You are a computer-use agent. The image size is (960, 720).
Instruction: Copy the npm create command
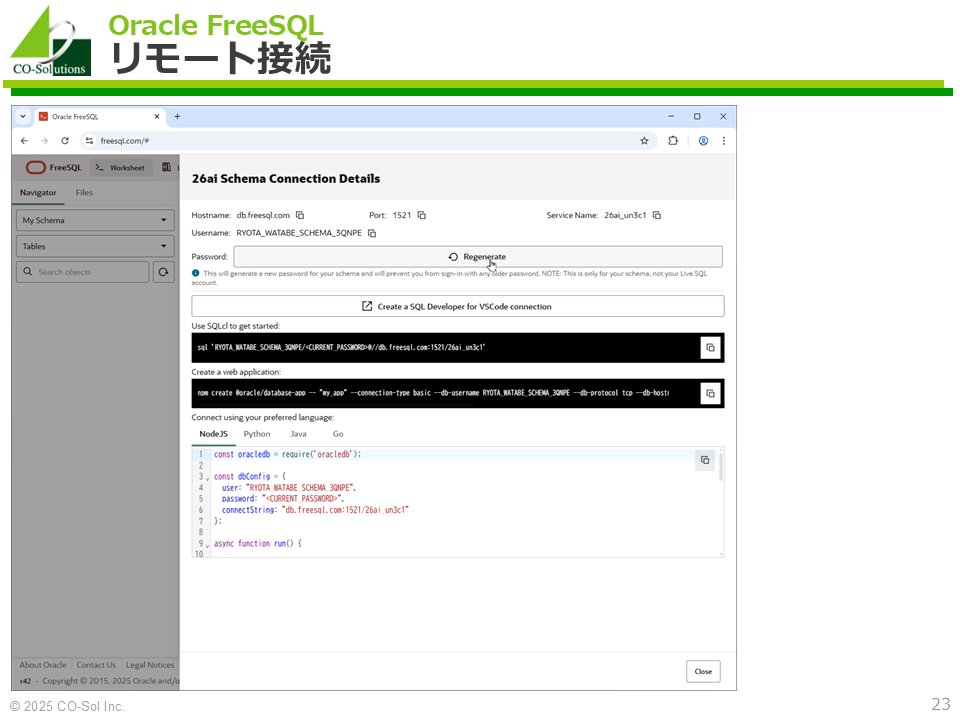(710, 393)
